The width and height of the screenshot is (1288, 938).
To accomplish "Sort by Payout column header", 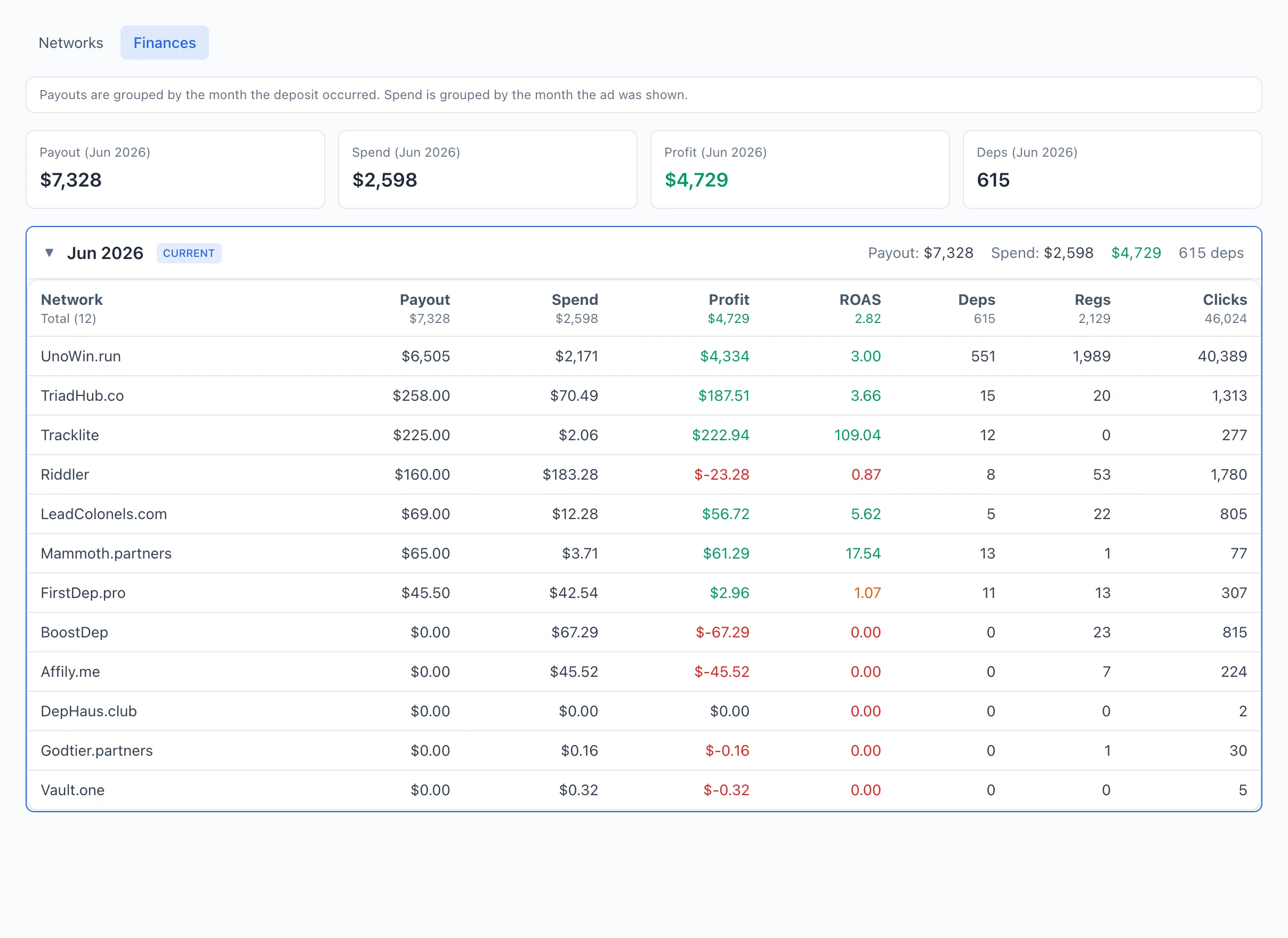I will coord(425,300).
